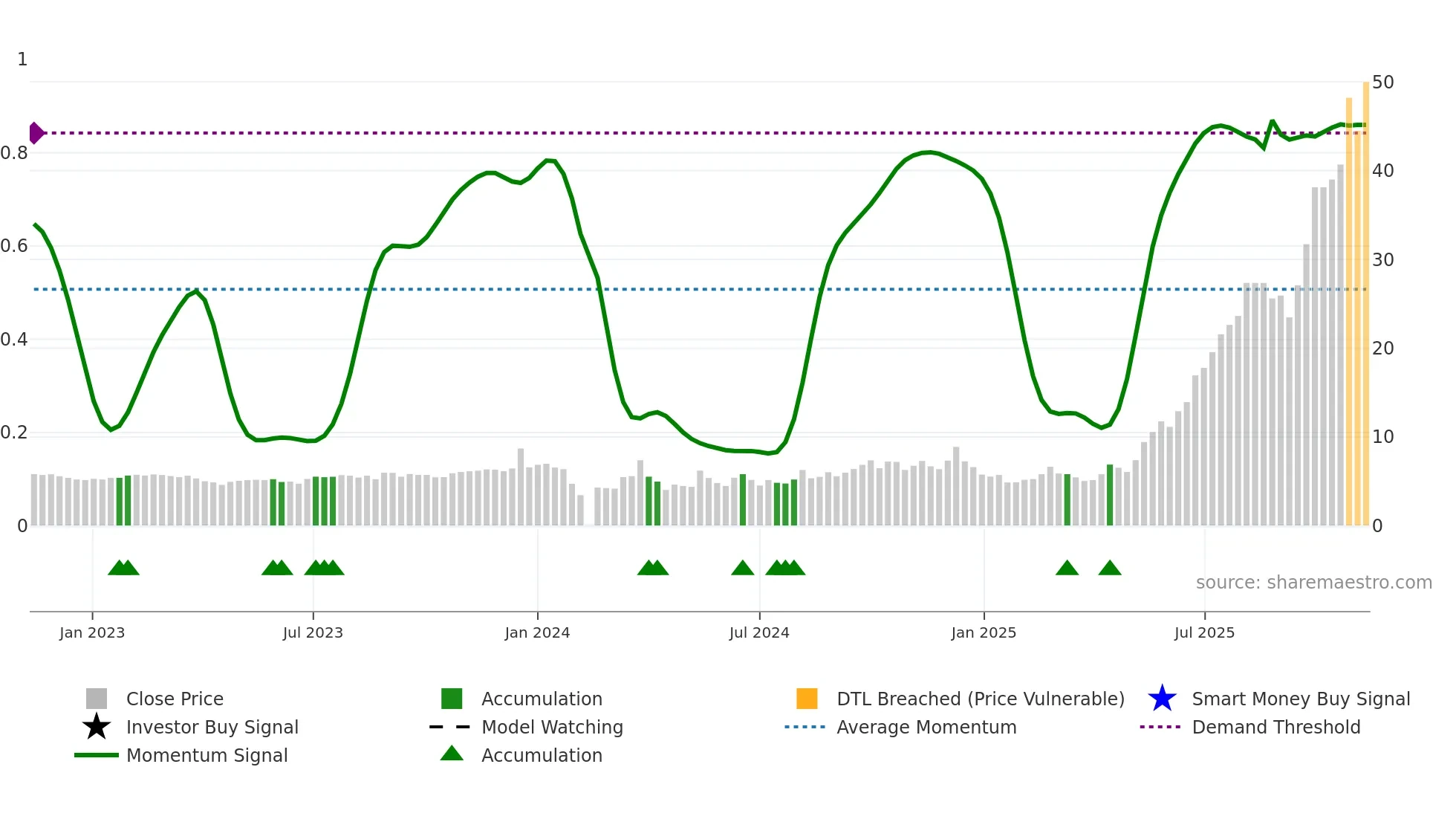Screen dimensions: 1456x819
Task: Click the dotted Average Momentum legend icon
Action: click(x=805, y=727)
